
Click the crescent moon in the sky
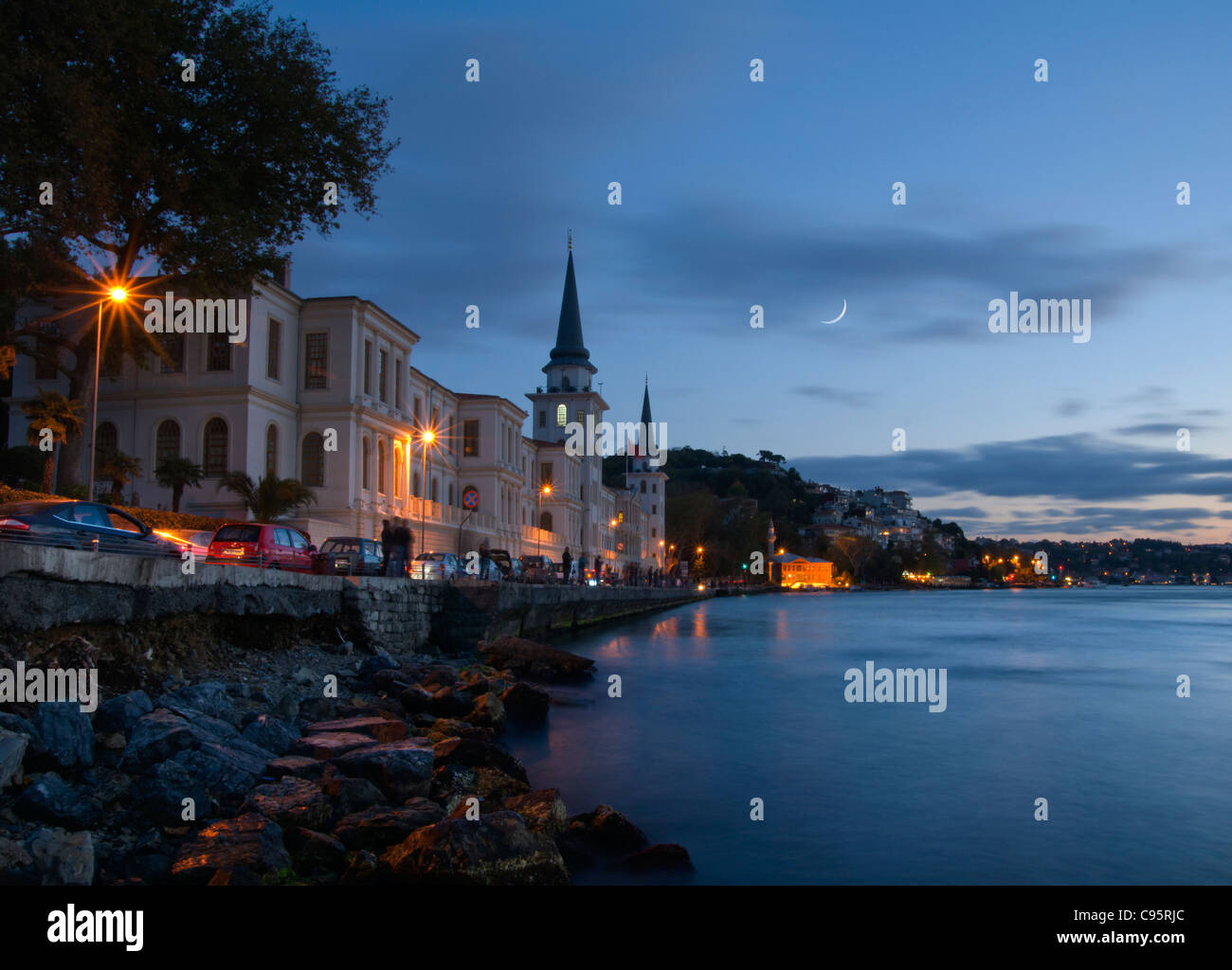click(835, 313)
